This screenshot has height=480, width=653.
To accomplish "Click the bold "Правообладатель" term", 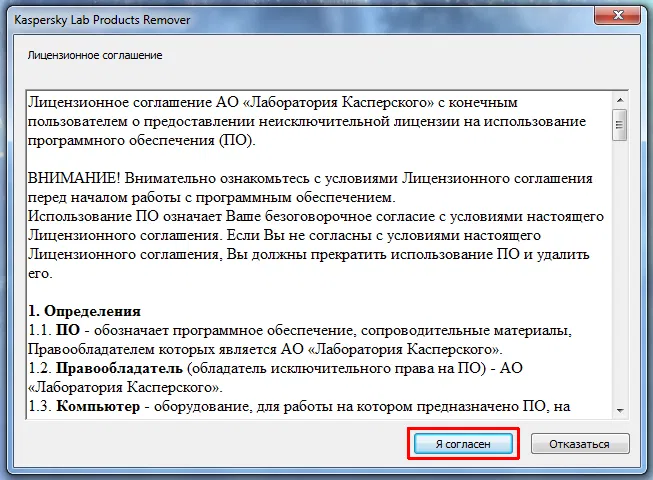I will (x=119, y=368).
